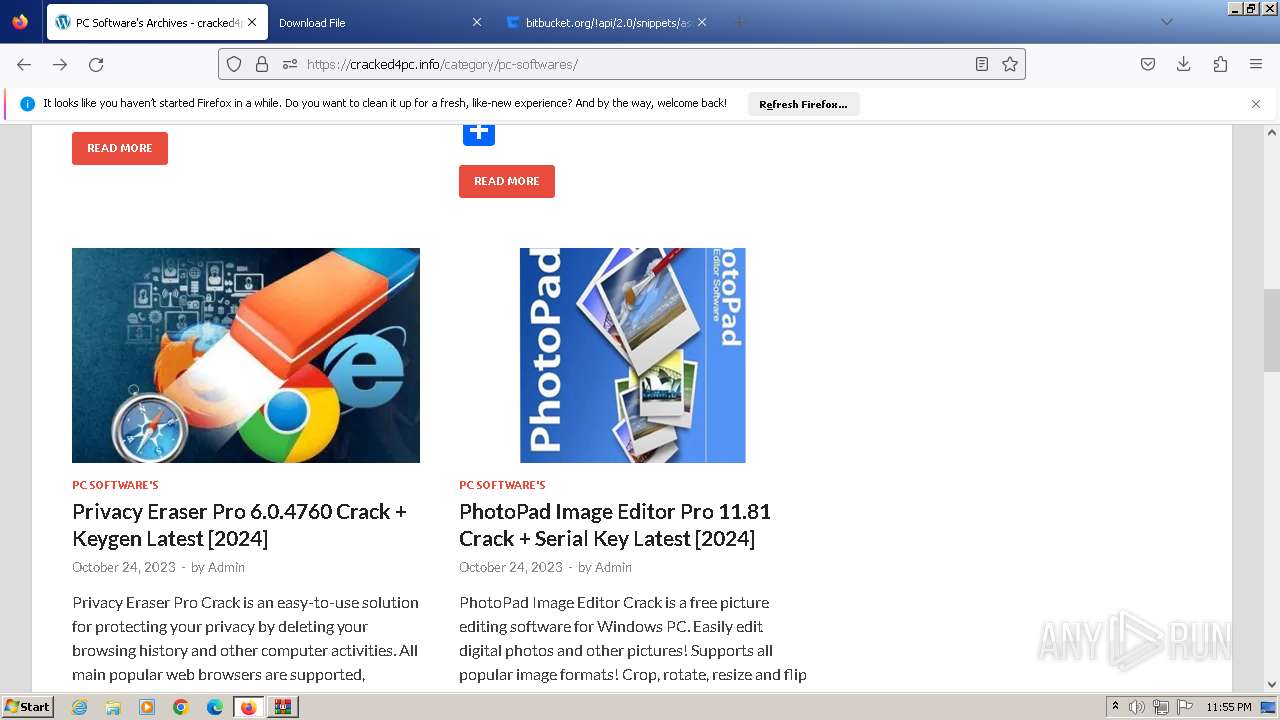
Task: Open File Explorer from taskbar
Action: [113, 707]
